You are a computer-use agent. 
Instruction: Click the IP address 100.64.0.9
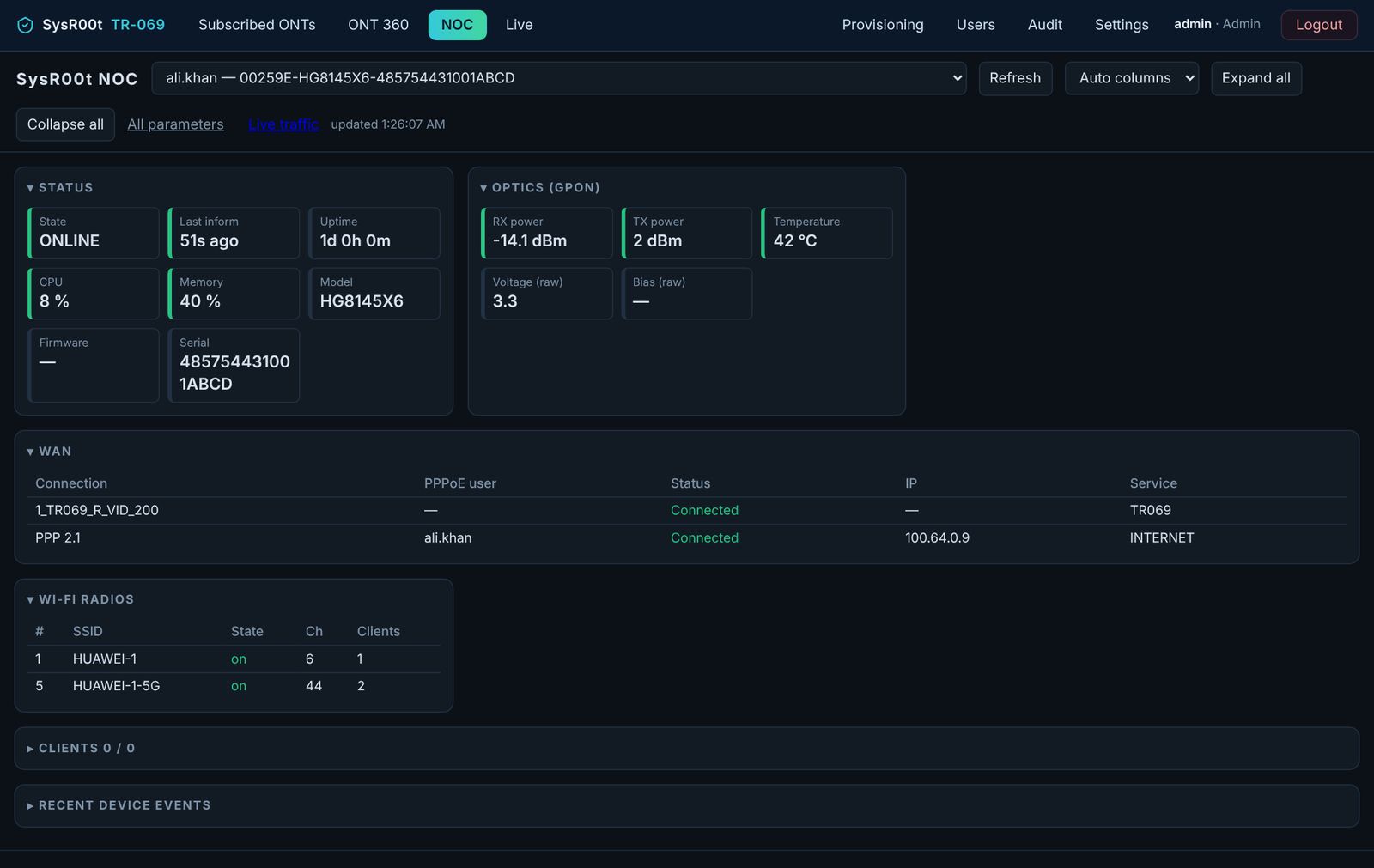click(x=937, y=537)
